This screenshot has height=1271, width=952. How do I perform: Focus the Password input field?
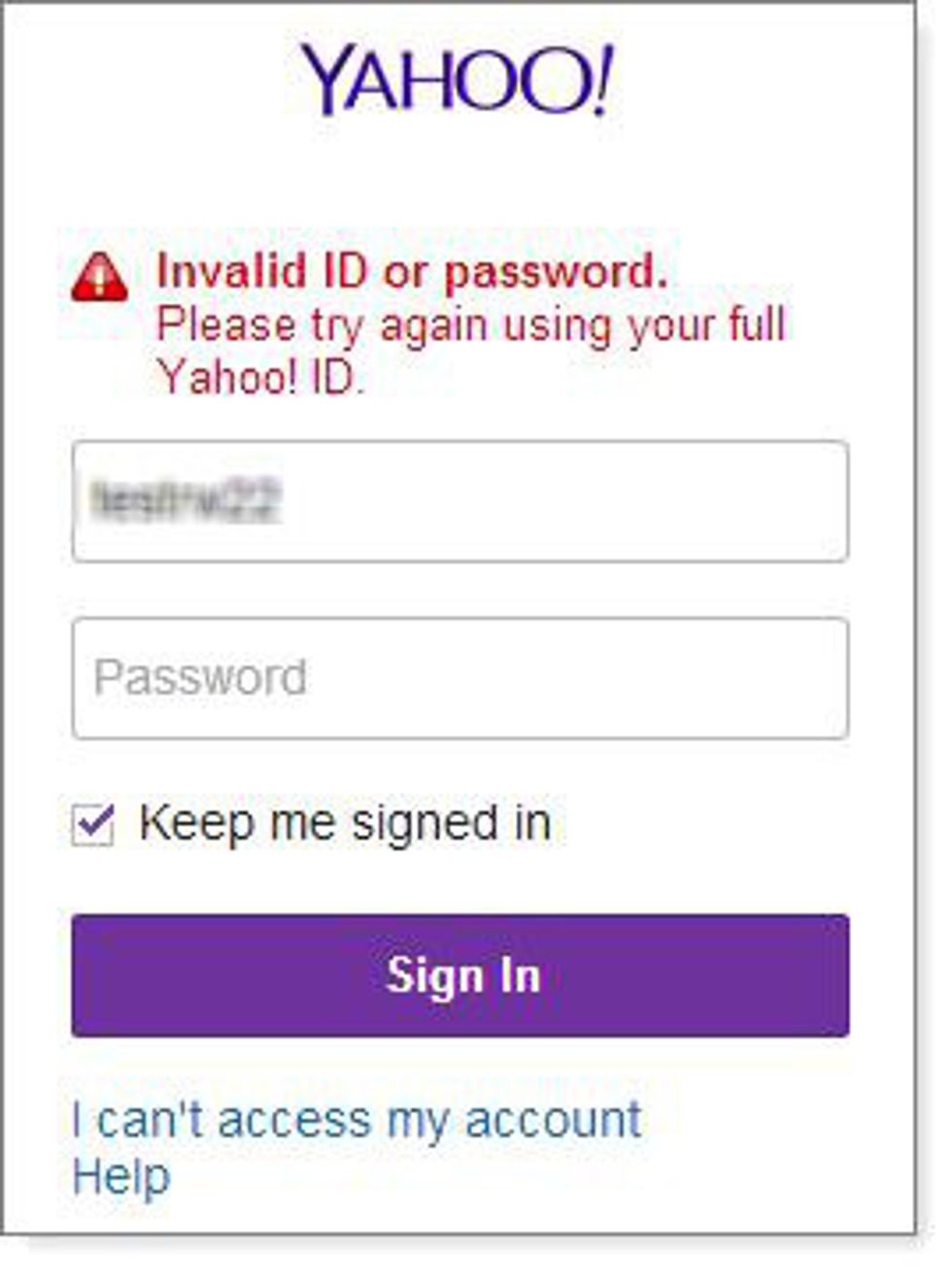click(459, 678)
